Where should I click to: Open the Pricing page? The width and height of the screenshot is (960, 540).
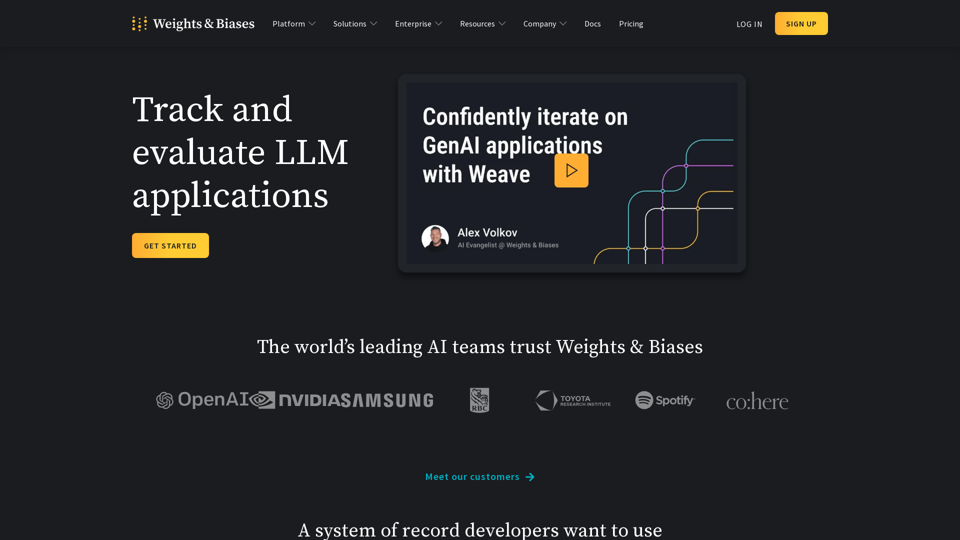pos(631,24)
